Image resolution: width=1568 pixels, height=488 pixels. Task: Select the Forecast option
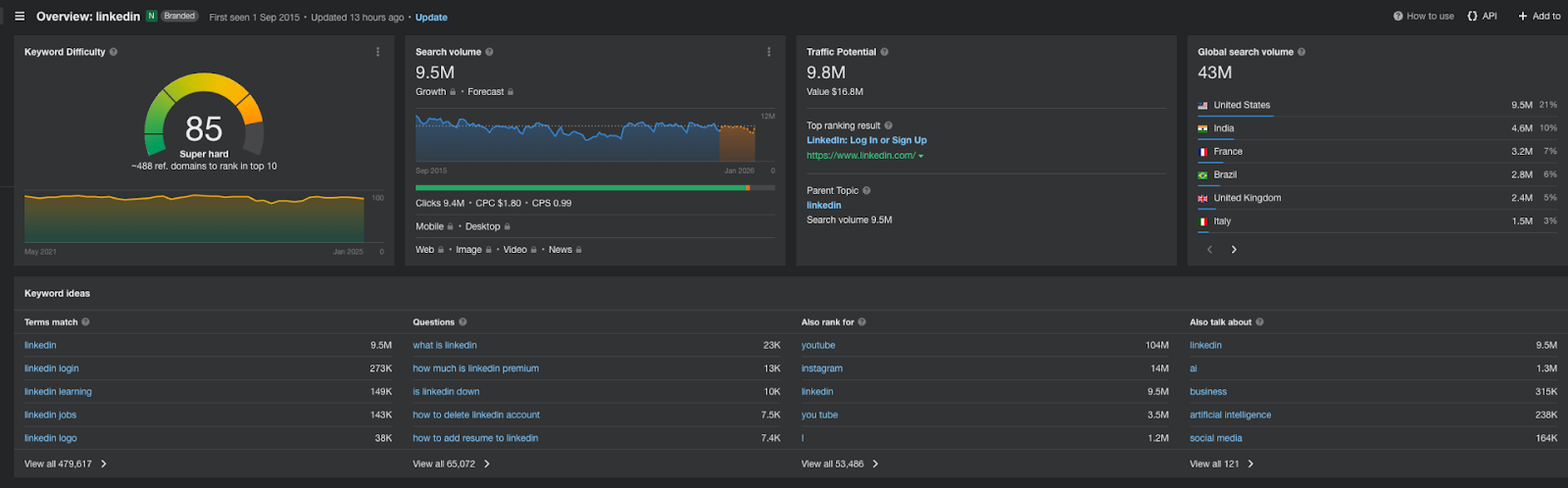tap(485, 92)
